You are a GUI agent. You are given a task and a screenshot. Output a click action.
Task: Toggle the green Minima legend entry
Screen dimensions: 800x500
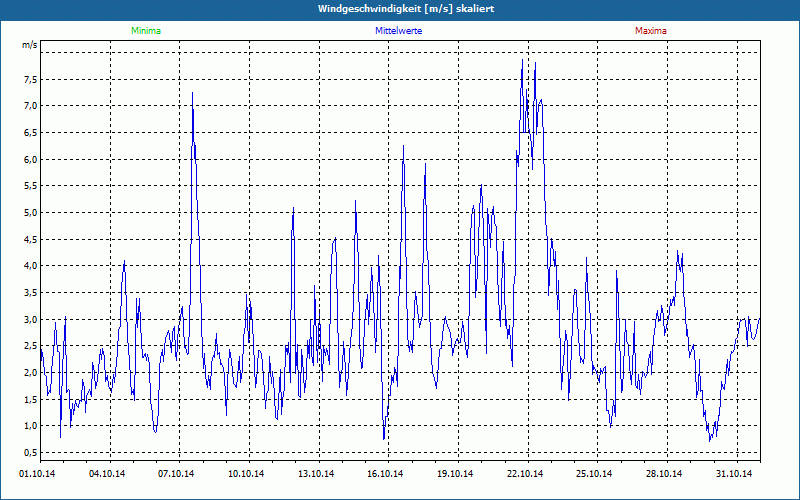click(x=145, y=31)
